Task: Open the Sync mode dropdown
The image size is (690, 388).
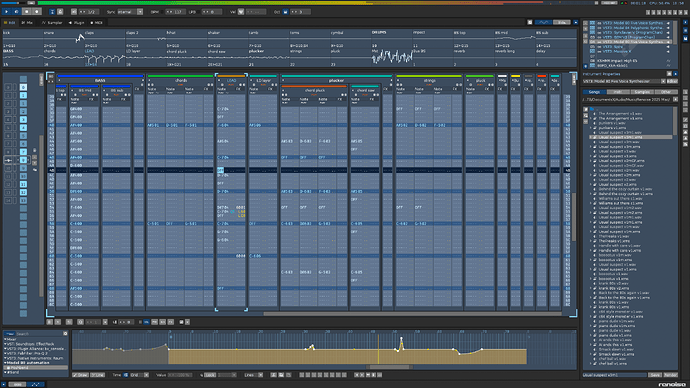Action: click(x=140, y=12)
